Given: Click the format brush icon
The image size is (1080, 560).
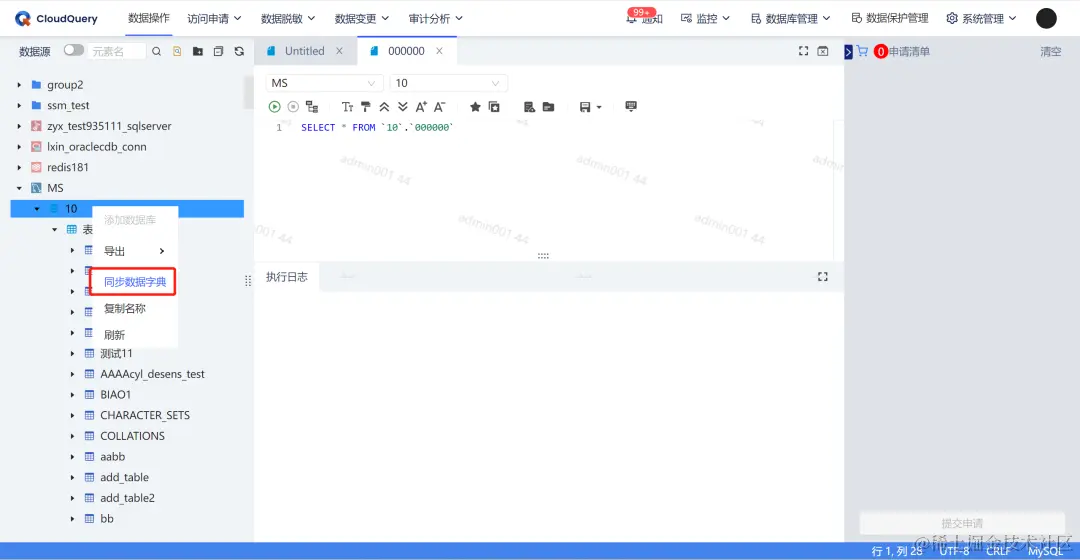Looking at the screenshot, I should 366,107.
